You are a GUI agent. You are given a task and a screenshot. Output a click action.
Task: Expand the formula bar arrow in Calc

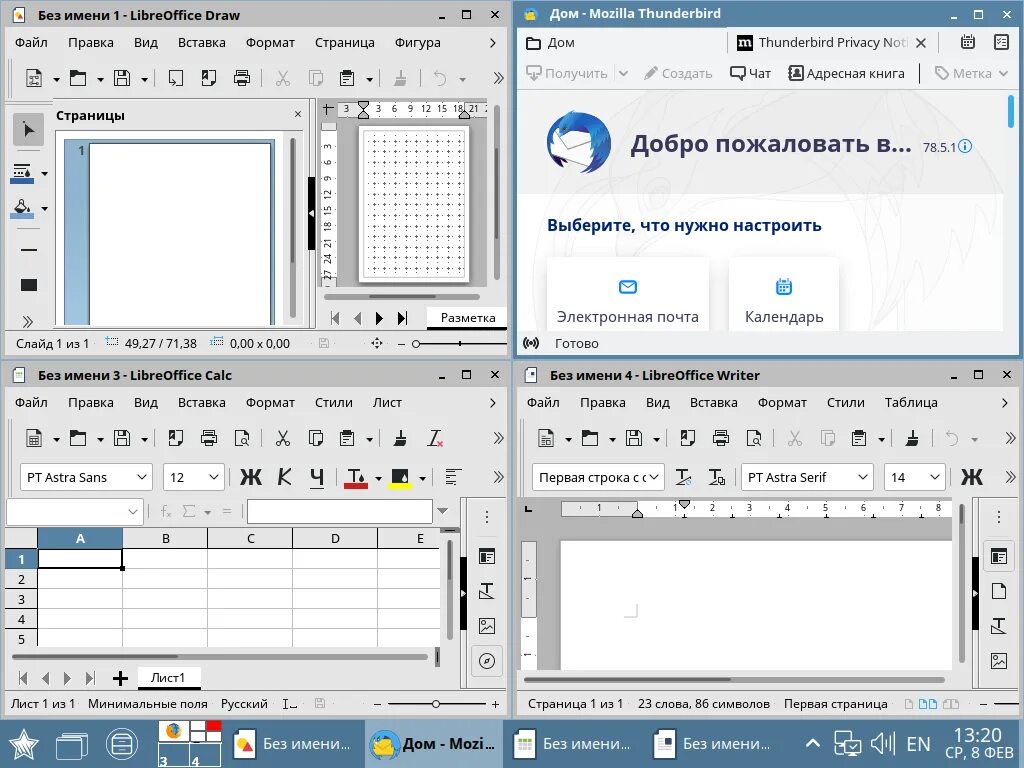tap(443, 511)
